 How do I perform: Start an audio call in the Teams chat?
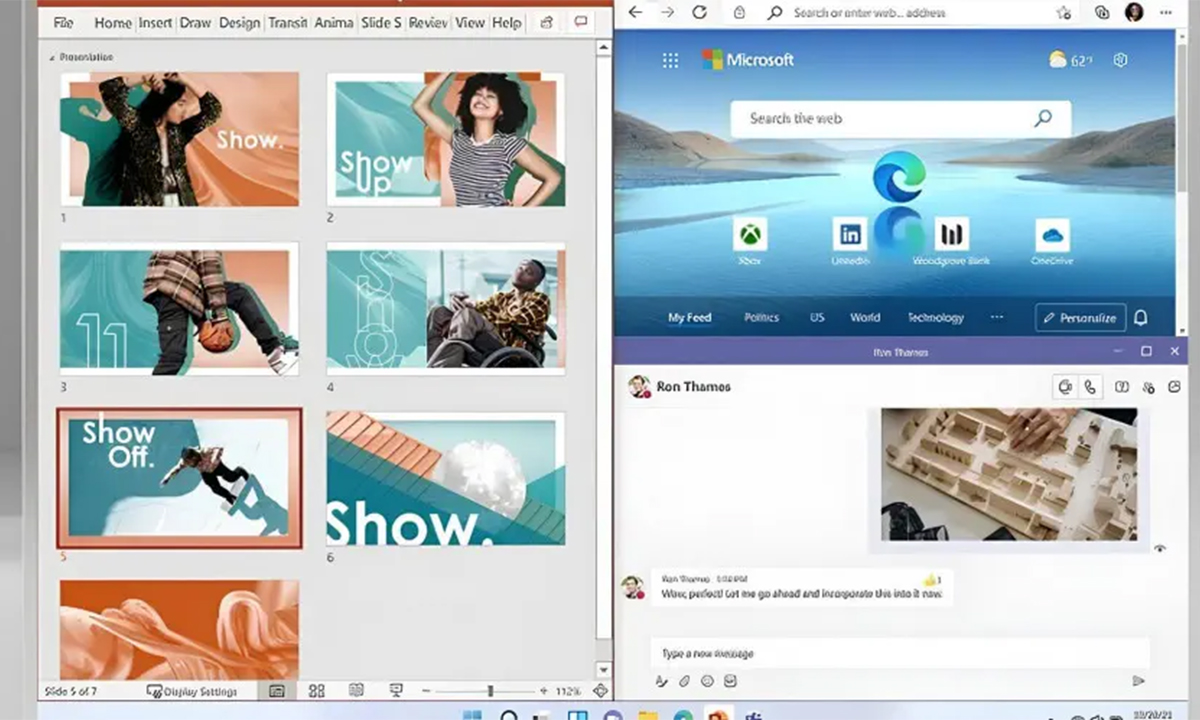pyautogui.click(x=1091, y=387)
